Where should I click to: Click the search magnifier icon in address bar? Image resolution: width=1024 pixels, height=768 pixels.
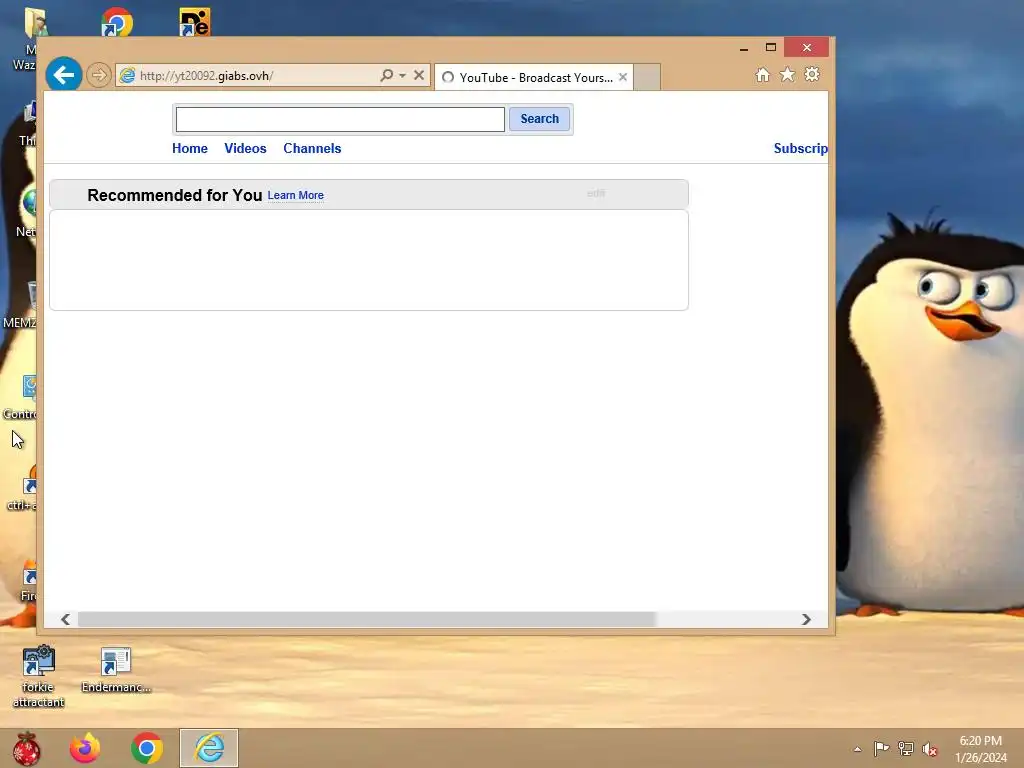click(x=387, y=75)
